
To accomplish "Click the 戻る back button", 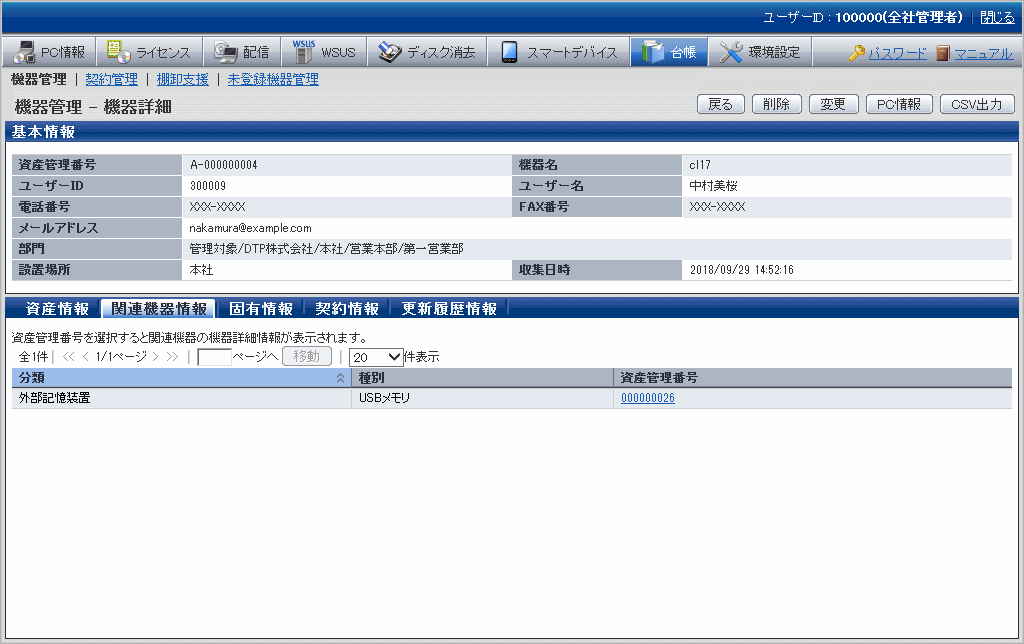I will pyautogui.click(x=721, y=105).
